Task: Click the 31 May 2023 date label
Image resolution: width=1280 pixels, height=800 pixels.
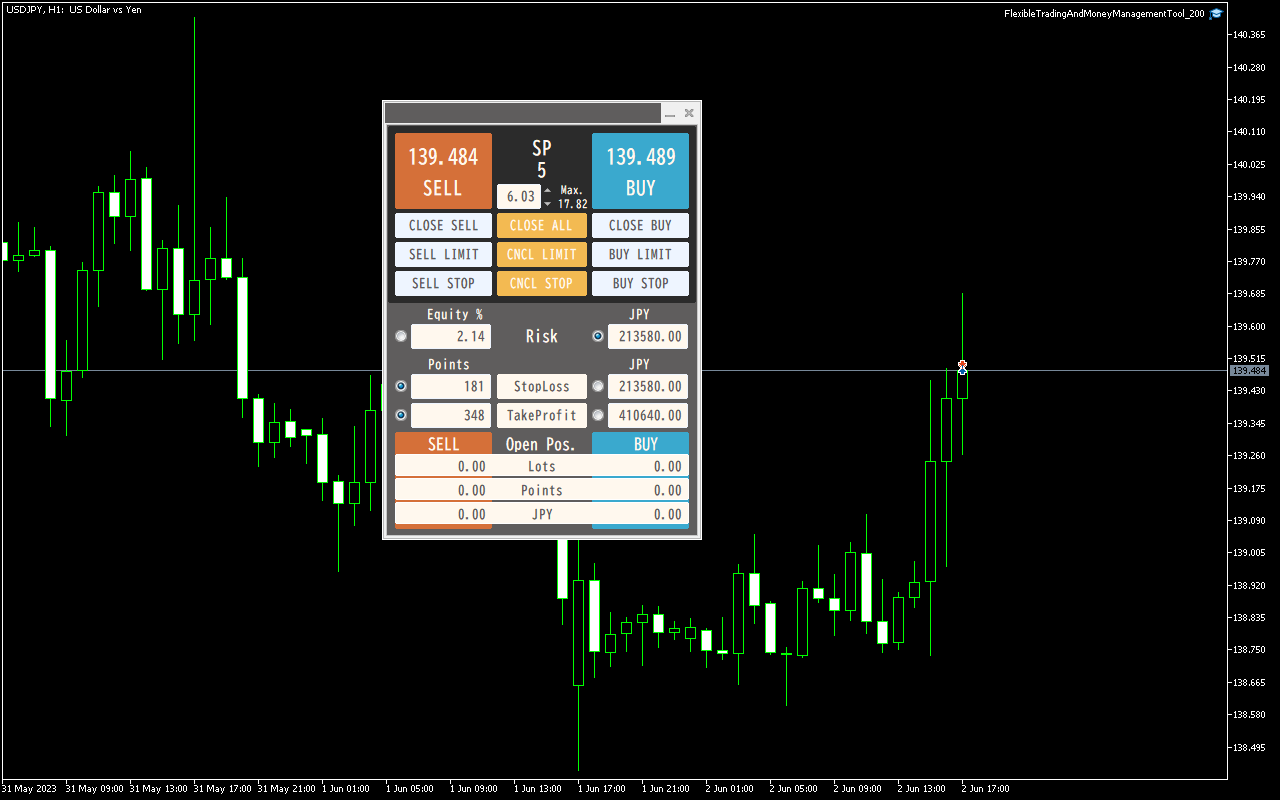Action: [x=29, y=789]
